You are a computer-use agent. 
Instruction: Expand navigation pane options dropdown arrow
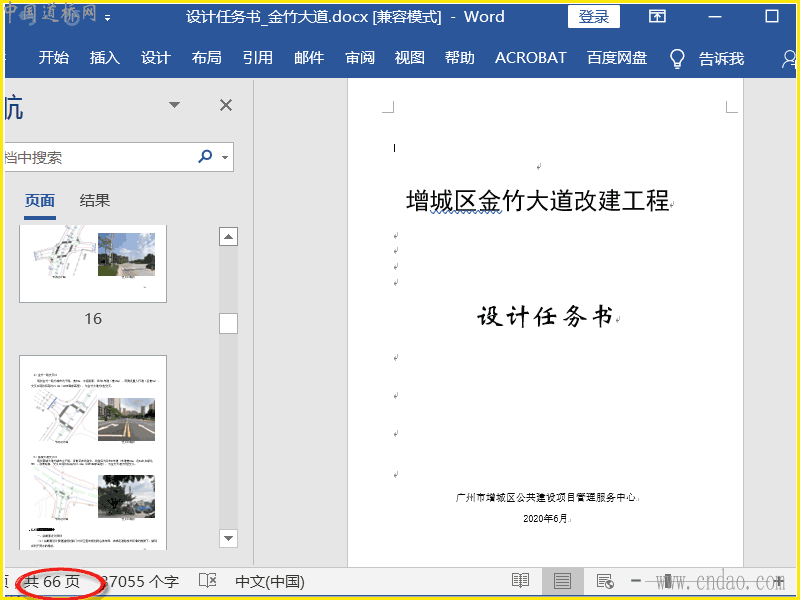(175, 105)
